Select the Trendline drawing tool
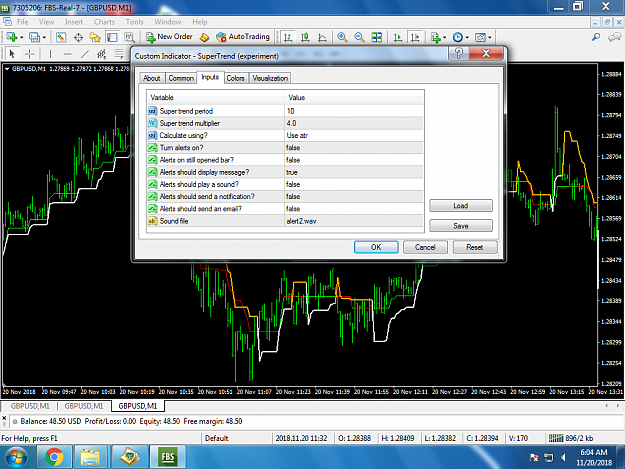 click(x=85, y=53)
